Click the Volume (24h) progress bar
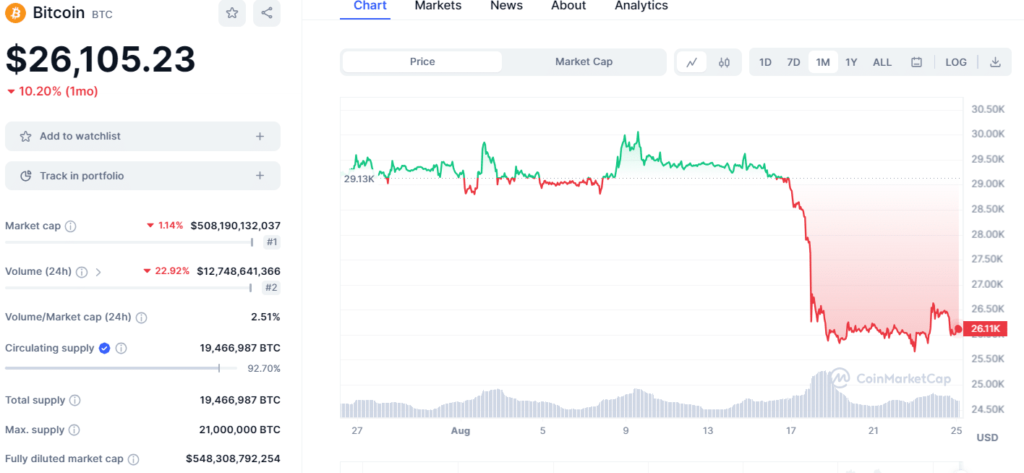The width and height of the screenshot is (1024, 473). point(129,287)
